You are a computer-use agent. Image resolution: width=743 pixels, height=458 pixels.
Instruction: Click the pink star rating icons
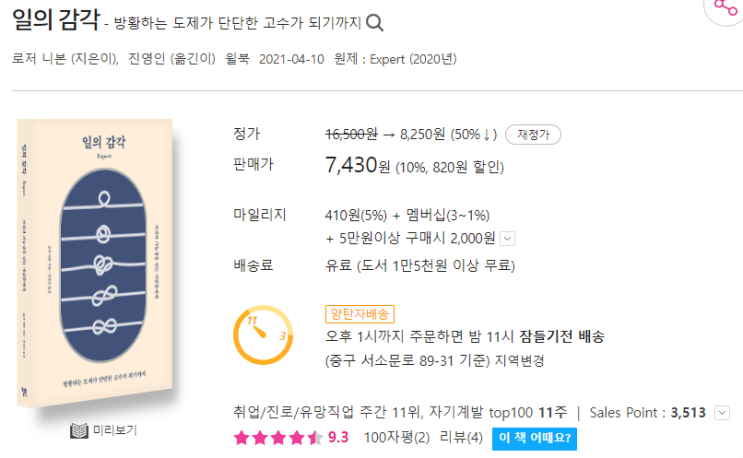coord(277,438)
